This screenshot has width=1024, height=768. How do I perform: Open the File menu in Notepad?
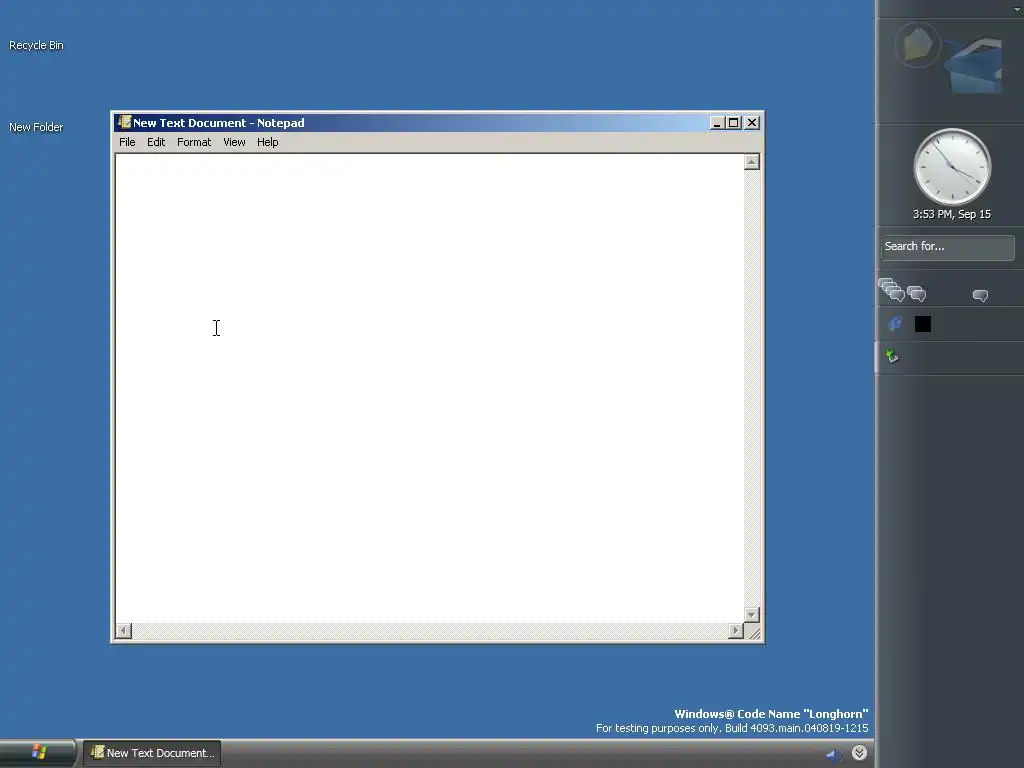pyautogui.click(x=127, y=142)
